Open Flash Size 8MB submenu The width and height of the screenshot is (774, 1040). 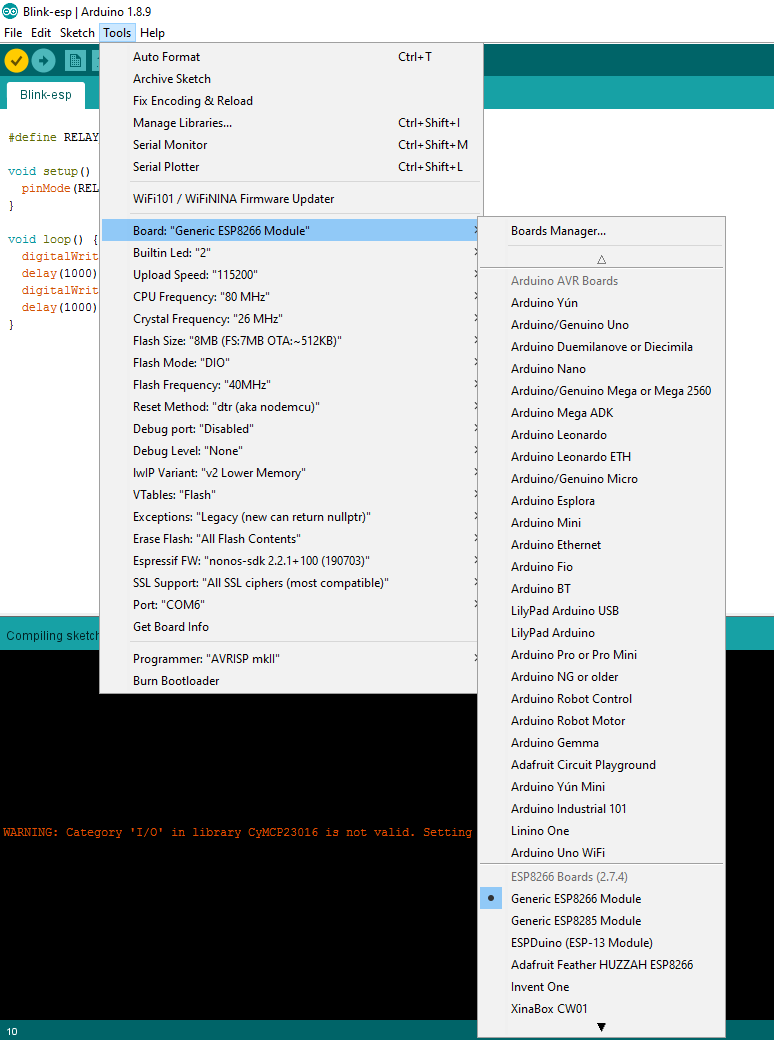[290, 341]
